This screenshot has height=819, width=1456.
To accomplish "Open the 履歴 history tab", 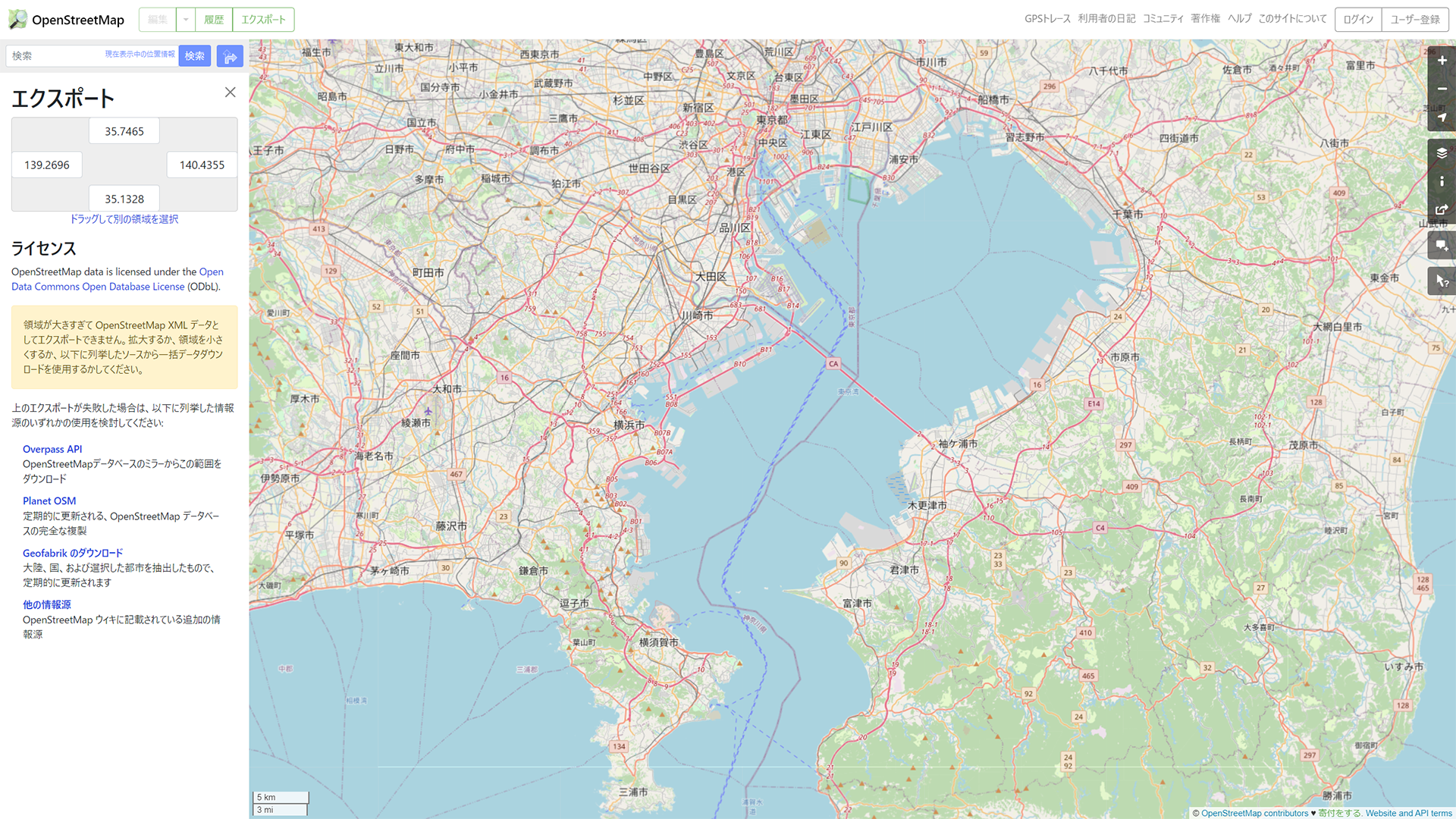I will click(x=214, y=20).
